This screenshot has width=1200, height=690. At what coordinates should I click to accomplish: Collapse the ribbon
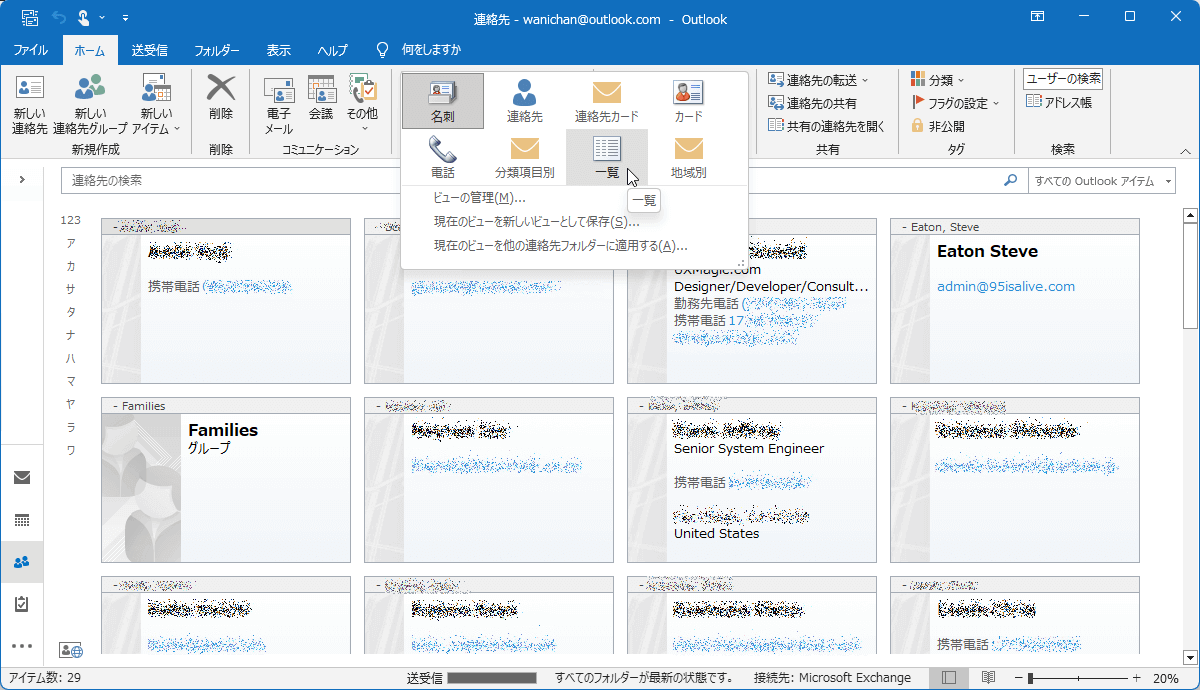click(1185, 152)
